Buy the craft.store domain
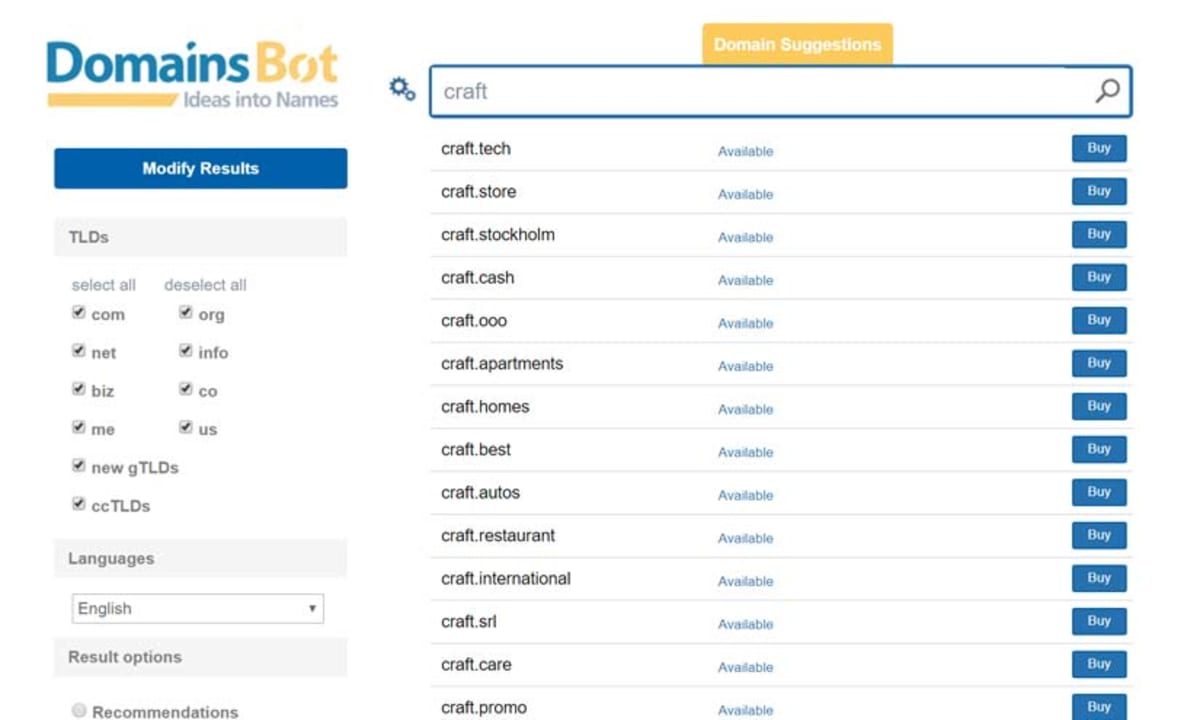The height and width of the screenshot is (720, 1200). click(1099, 191)
